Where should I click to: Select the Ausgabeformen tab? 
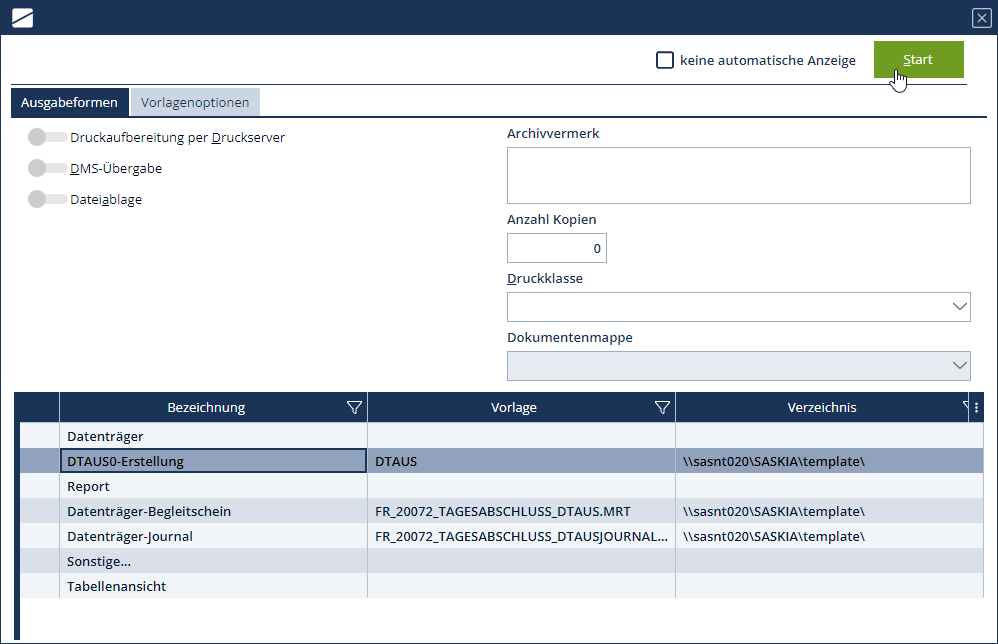[70, 102]
